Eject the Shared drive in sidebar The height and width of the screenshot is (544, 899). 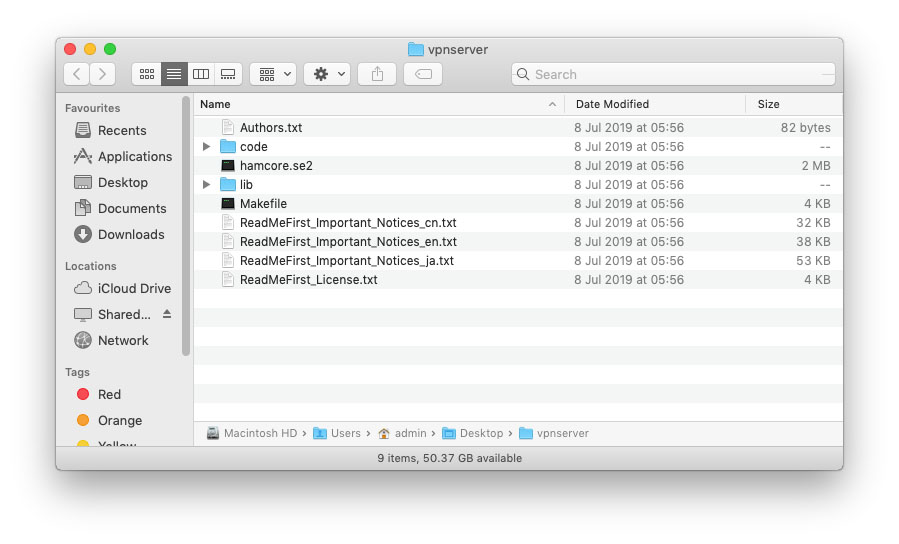[x=167, y=314]
